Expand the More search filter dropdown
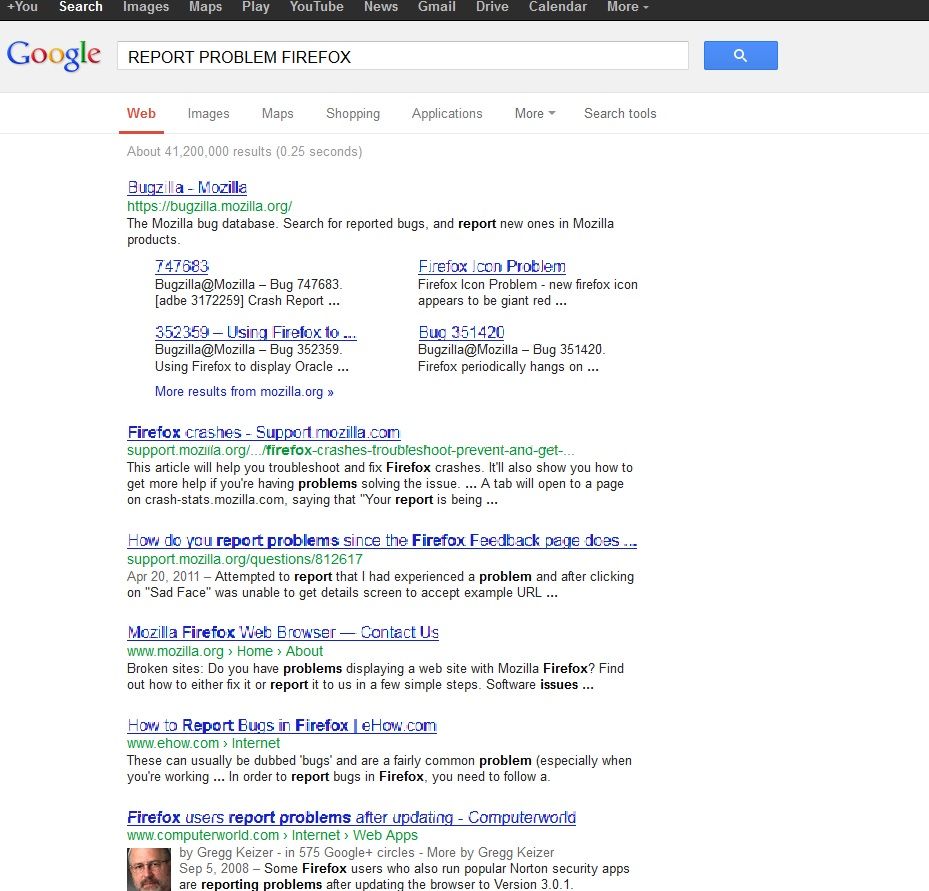Viewport: 929px width, 891px height. (534, 113)
